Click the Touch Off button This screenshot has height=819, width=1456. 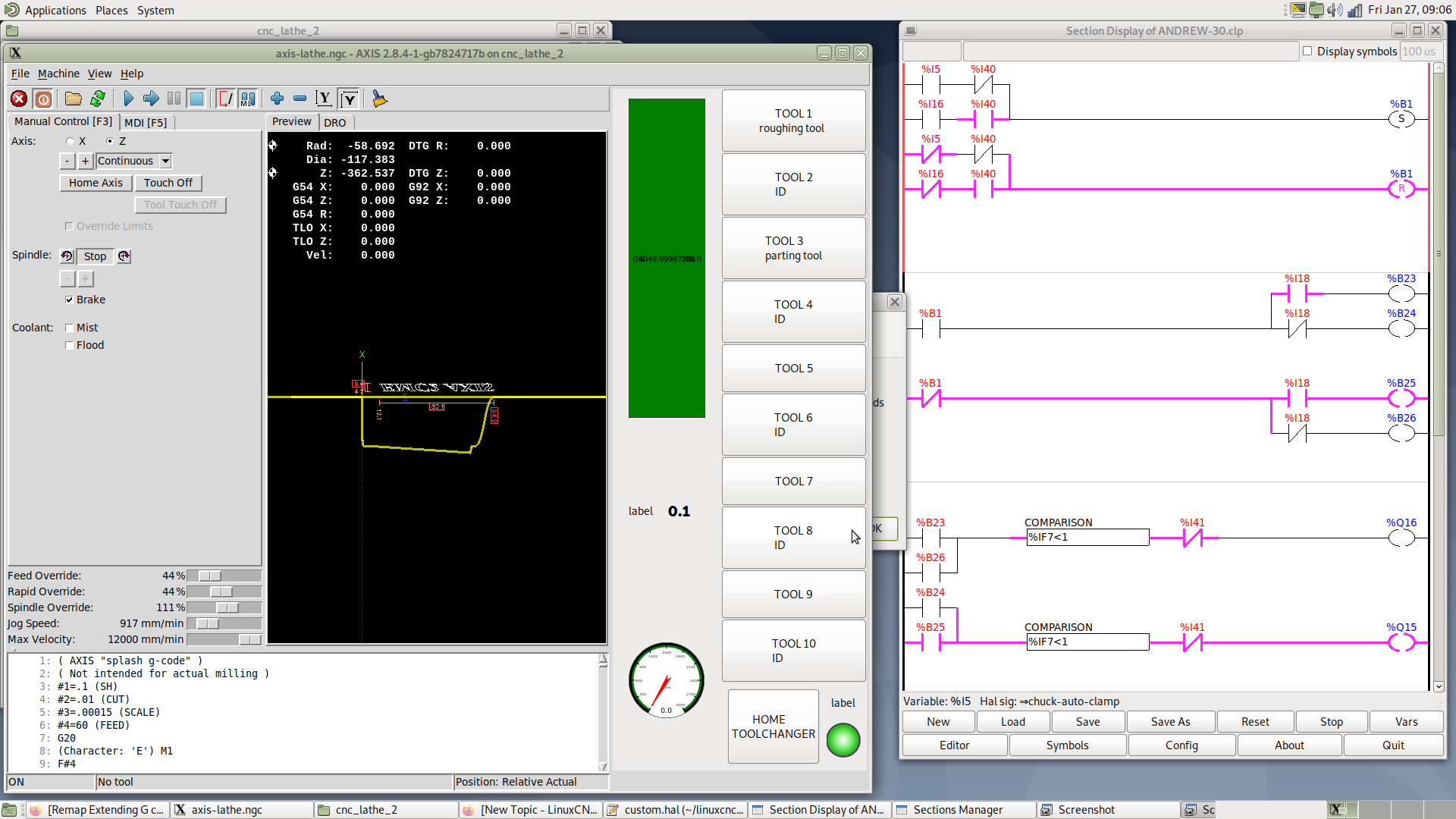(x=168, y=183)
